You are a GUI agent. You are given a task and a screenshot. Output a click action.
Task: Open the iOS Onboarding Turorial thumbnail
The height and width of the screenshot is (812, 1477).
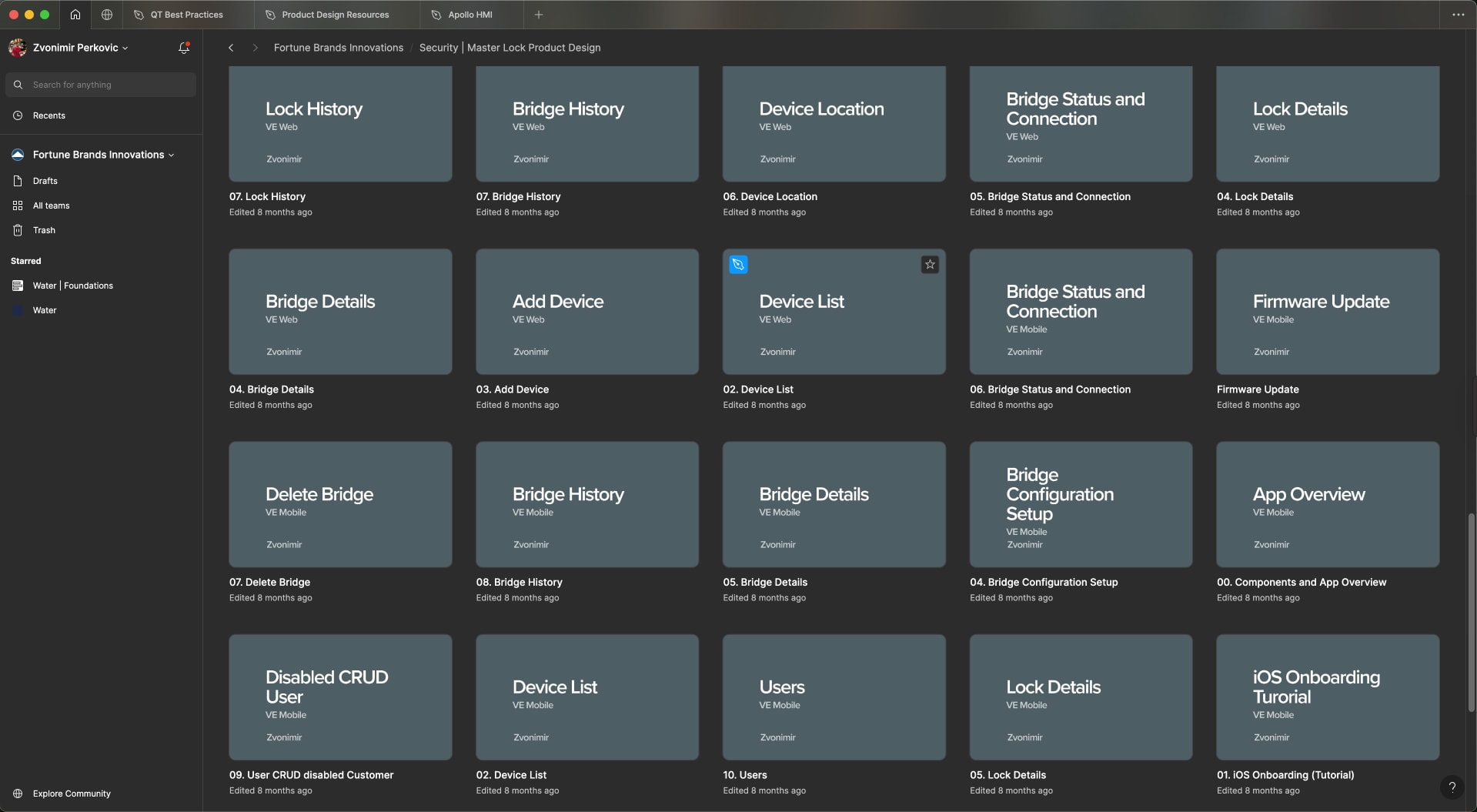pyautogui.click(x=1328, y=697)
